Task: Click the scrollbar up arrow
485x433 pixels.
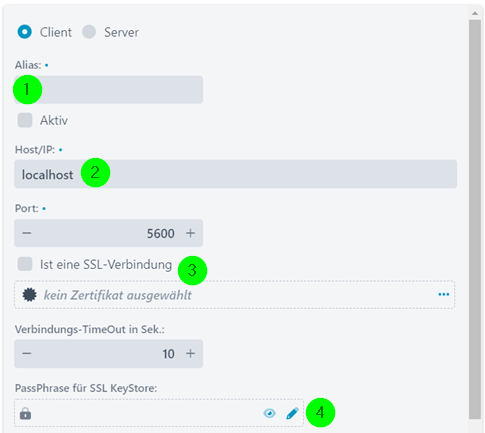Action: (x=475, y=13)
